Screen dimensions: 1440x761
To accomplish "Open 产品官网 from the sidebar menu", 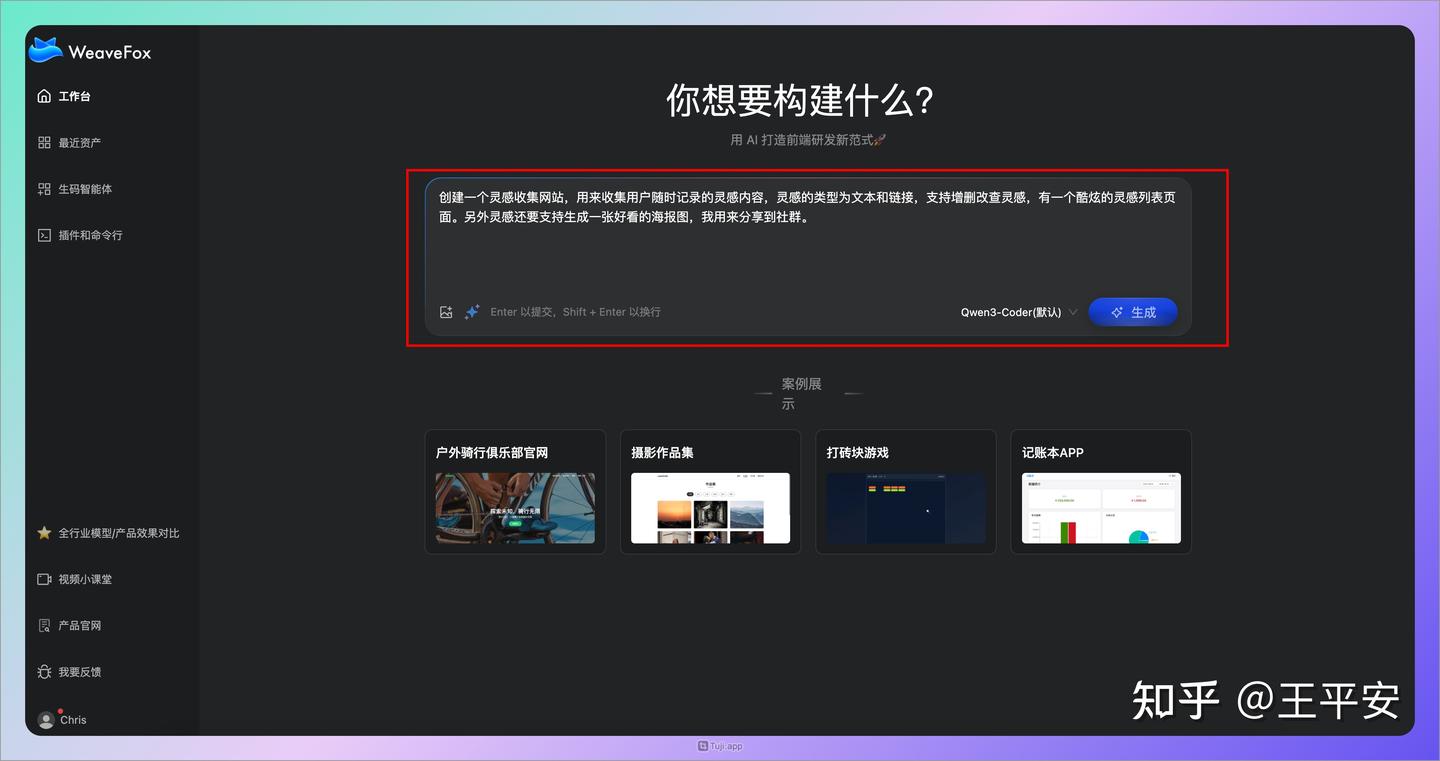I will tap(78, 625).
